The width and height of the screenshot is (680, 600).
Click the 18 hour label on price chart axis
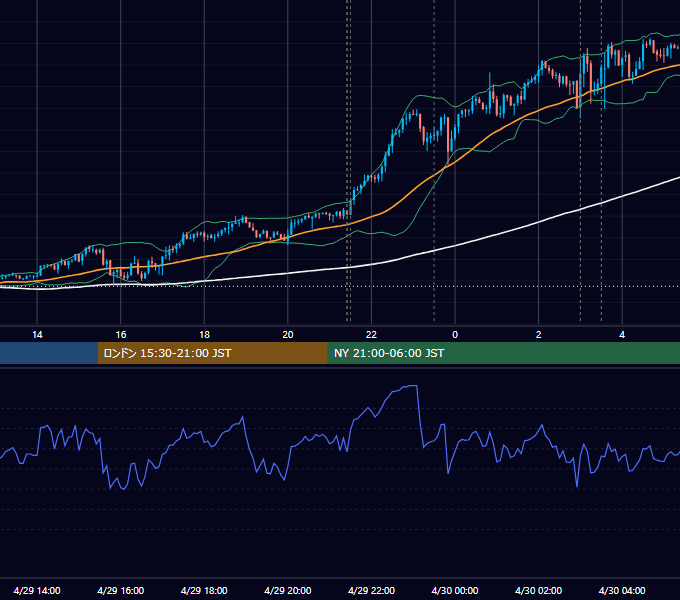coord(204,335)
